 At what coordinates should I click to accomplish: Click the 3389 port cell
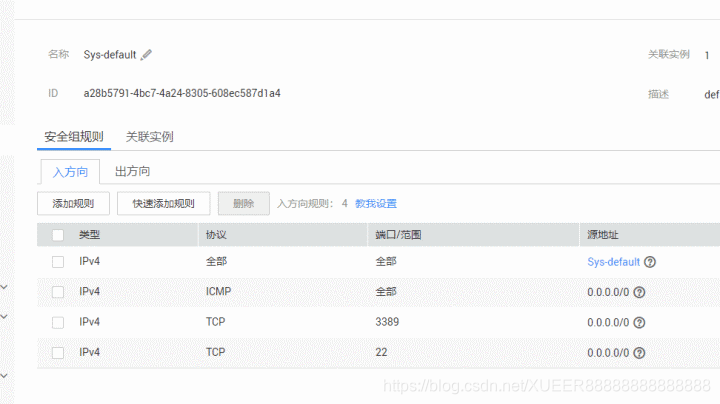[x=387, y=322]
